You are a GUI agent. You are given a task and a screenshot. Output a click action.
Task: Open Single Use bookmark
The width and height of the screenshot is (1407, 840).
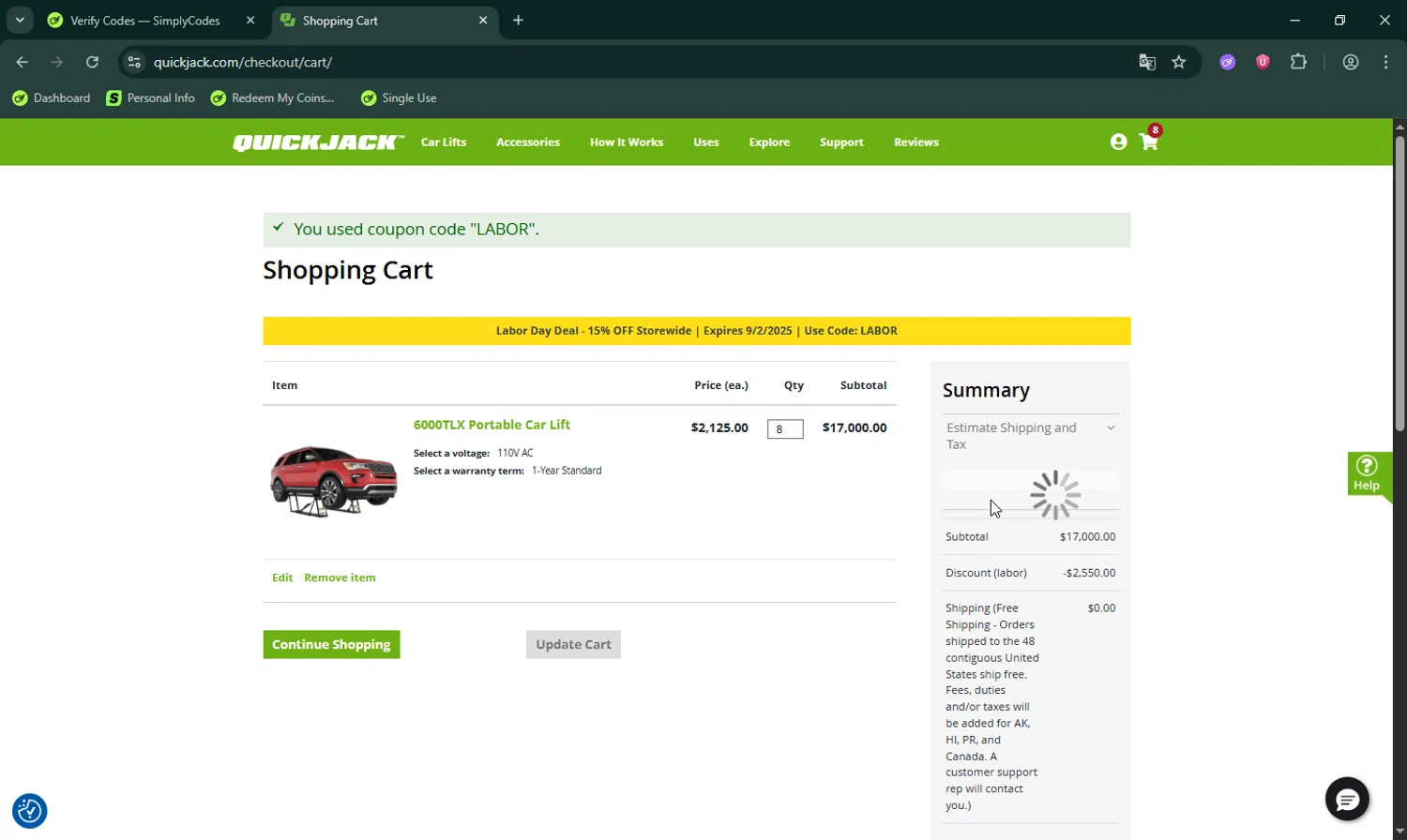[x=399, y=97]
